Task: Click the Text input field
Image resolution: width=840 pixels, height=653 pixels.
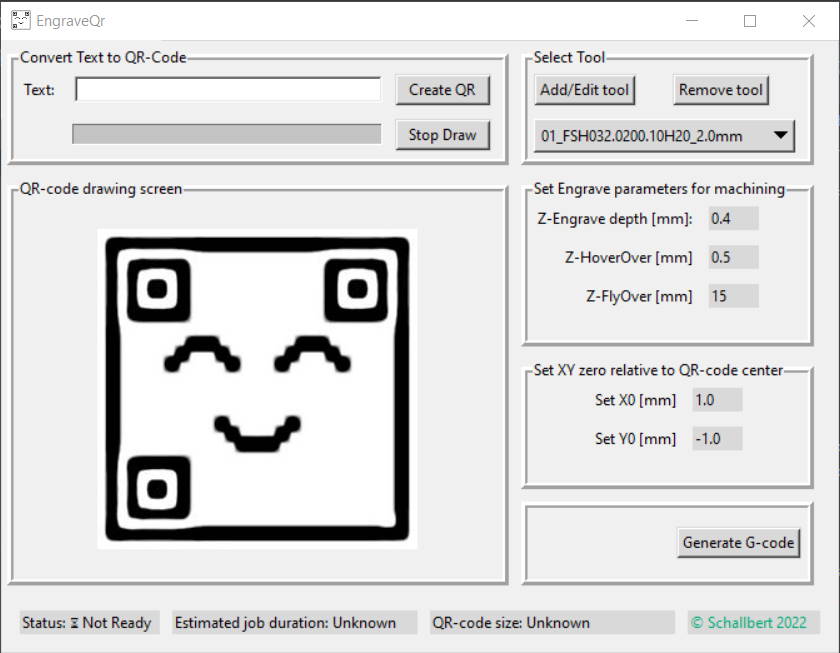Action: pos(228,89)
